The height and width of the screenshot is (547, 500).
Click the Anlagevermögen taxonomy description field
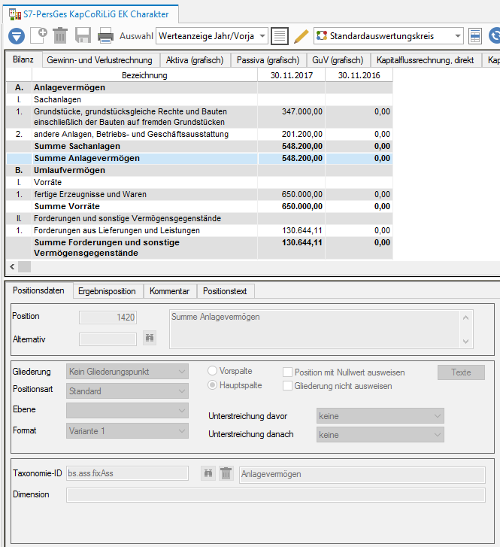pyautogui.click(x=362, y=474)
